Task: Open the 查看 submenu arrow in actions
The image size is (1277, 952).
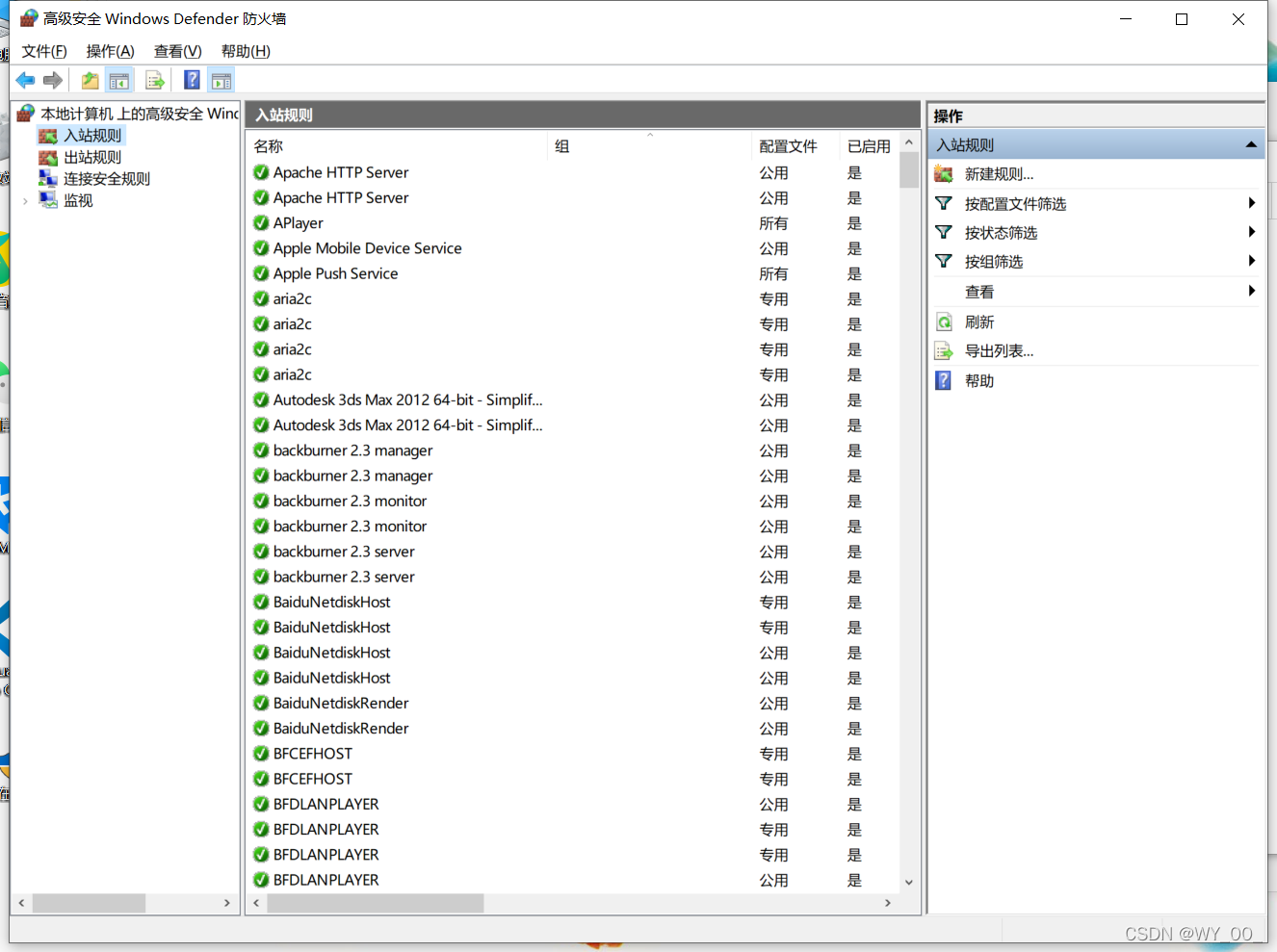Action: click(1251, 291)
